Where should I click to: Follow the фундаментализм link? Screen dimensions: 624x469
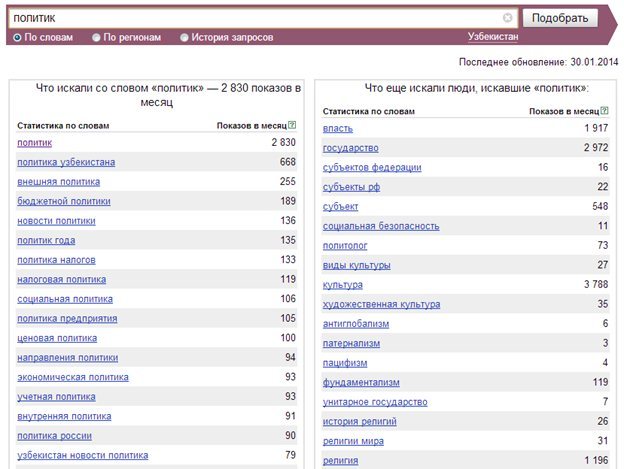click(x=361, y=383)
